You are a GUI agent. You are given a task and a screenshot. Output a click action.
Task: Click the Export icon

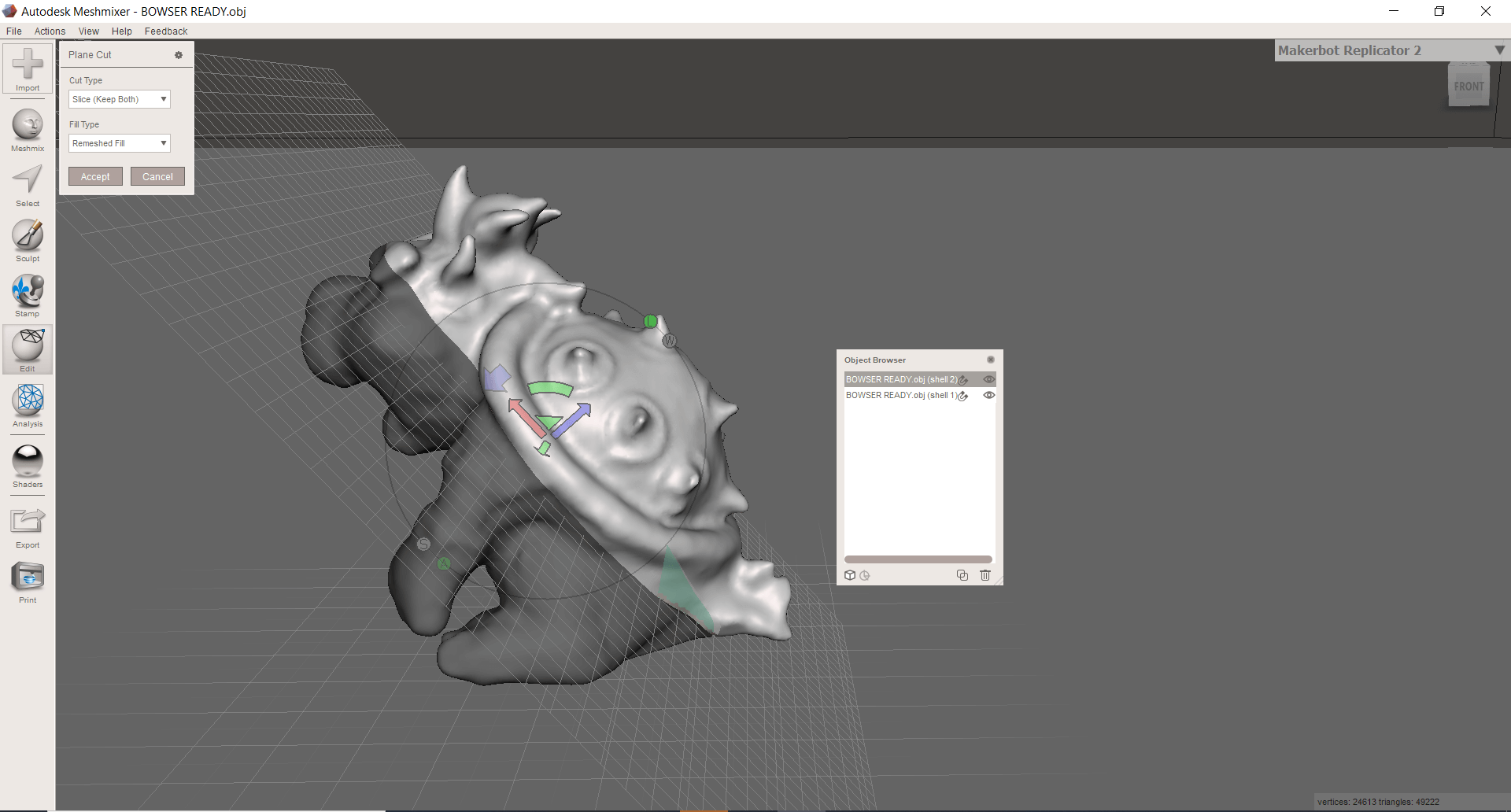click(28, 526)
